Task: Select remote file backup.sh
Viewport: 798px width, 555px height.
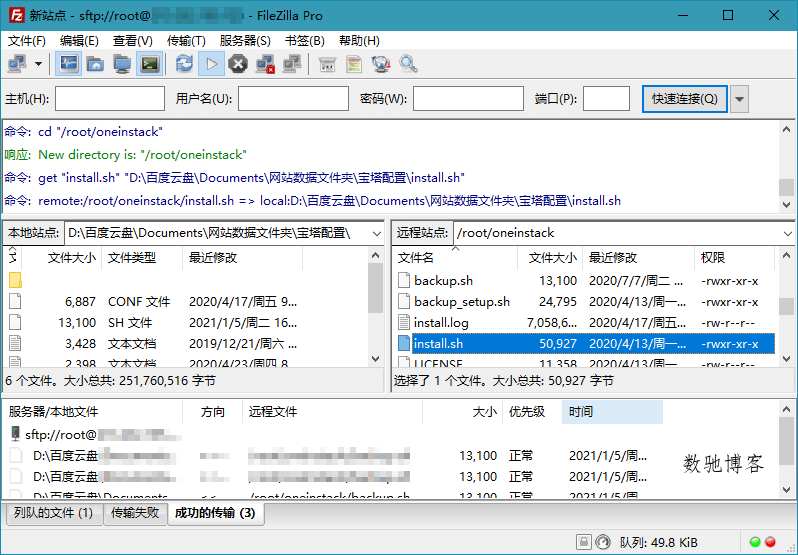Action: pyautogui.click(x=584, y=281)
